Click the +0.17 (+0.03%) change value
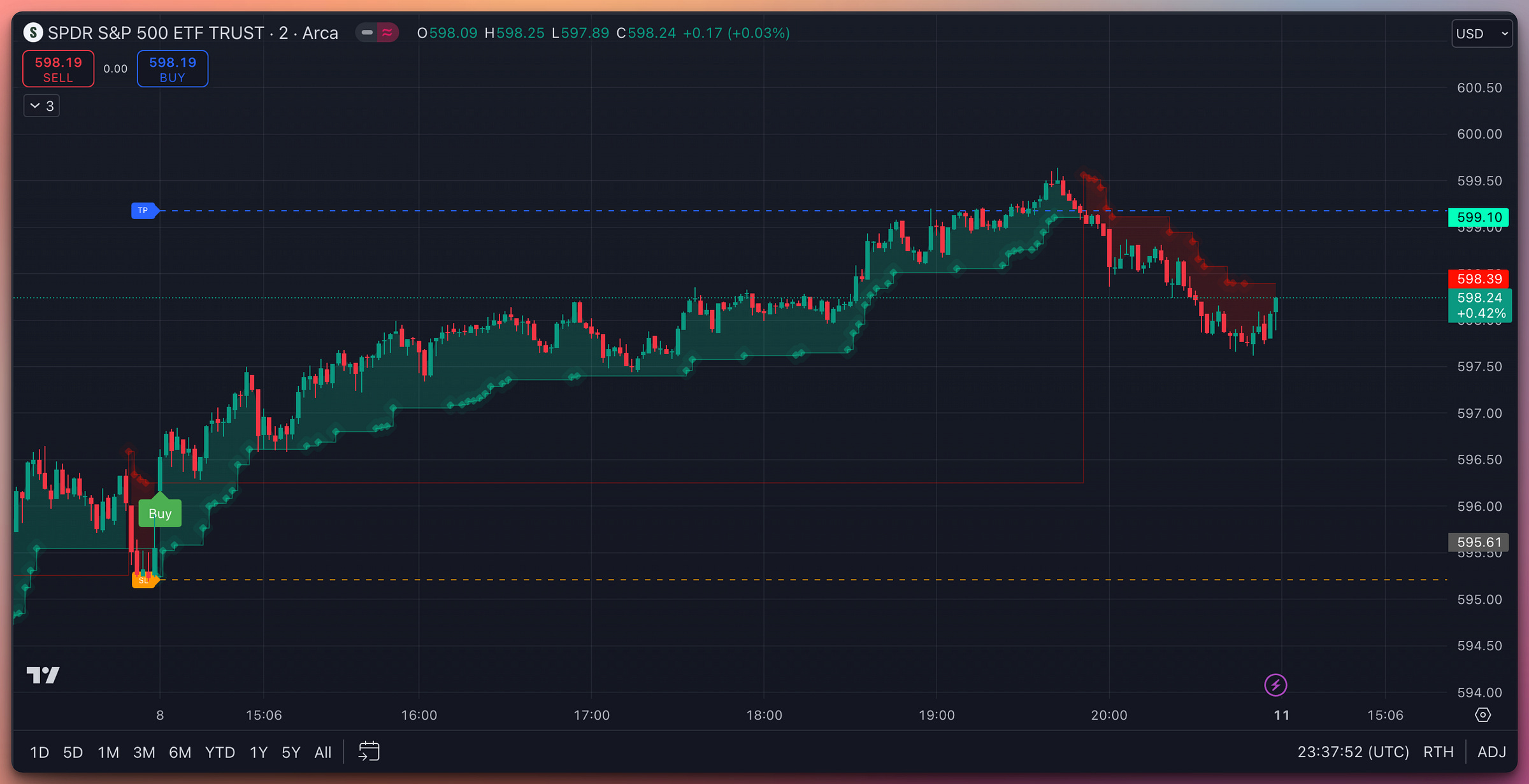This screenshot has width=1529, height=784. pyautogui.click(x=736, y=33)
